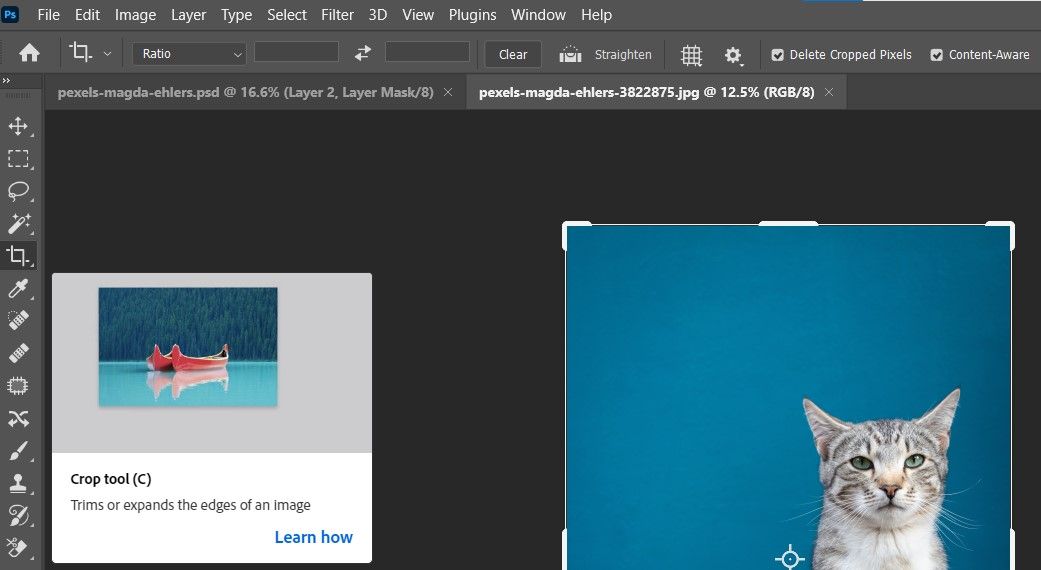Open the Window menu
Image resolution: width=1041 pixels, height=570 pixels.
[x=538, y=15]
